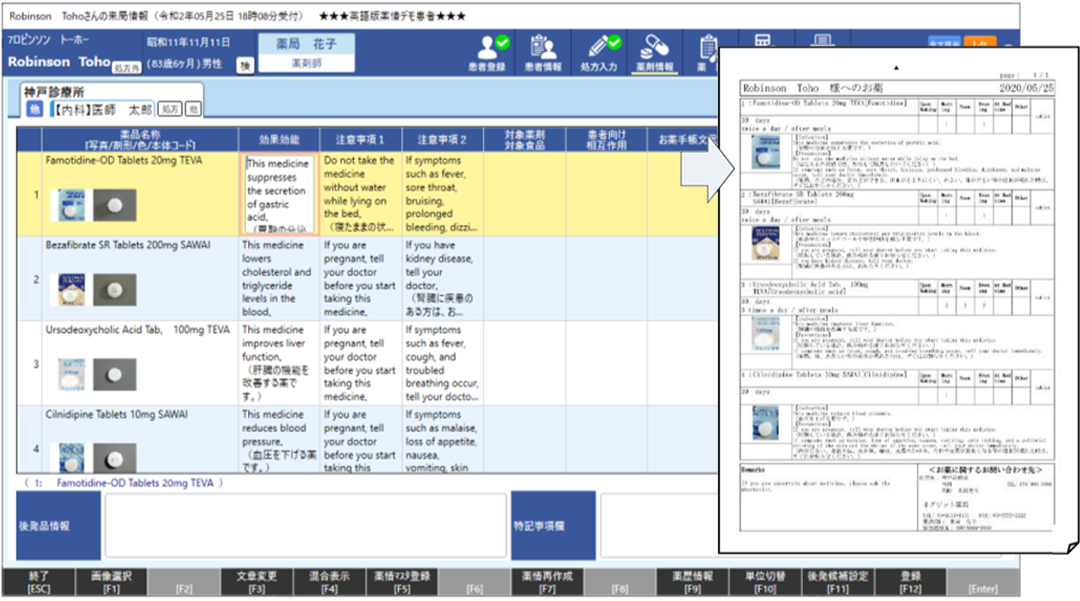Open Ursodeoxycholic Acid package photo thumbnail

(72, 375)
